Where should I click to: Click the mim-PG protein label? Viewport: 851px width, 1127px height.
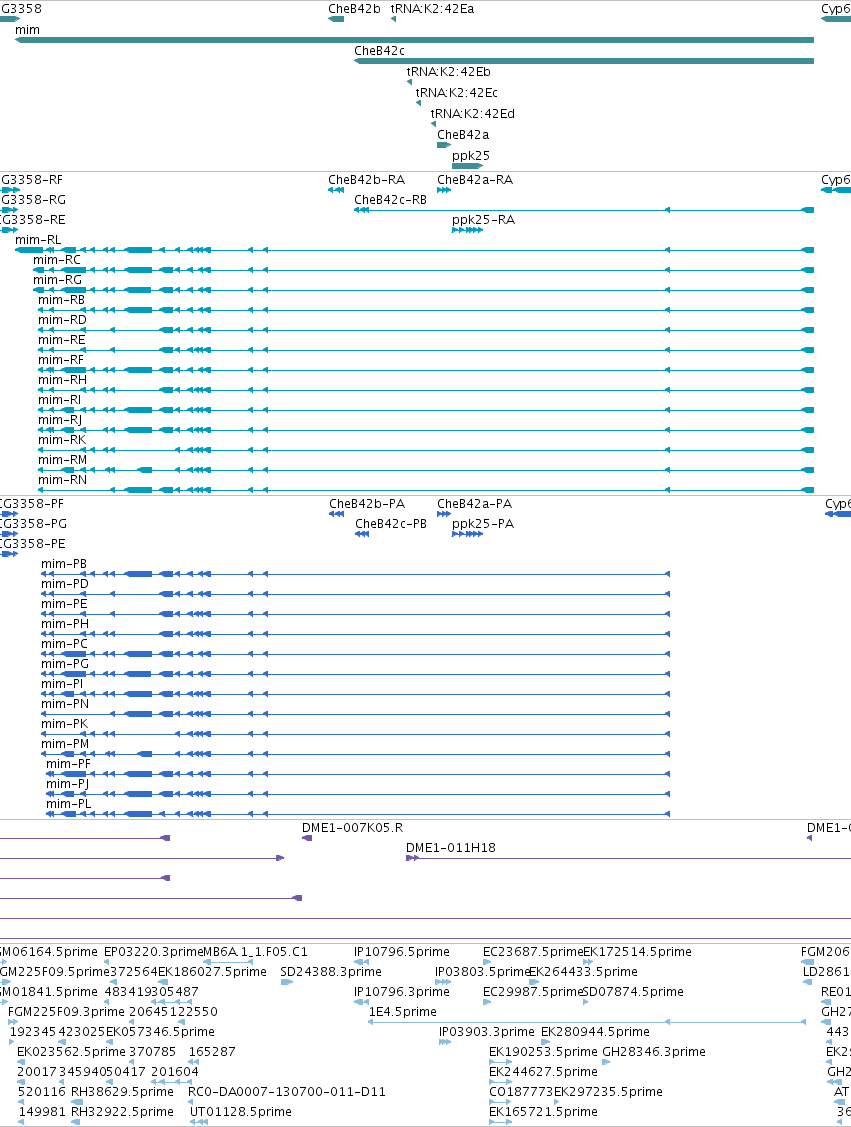65,664
